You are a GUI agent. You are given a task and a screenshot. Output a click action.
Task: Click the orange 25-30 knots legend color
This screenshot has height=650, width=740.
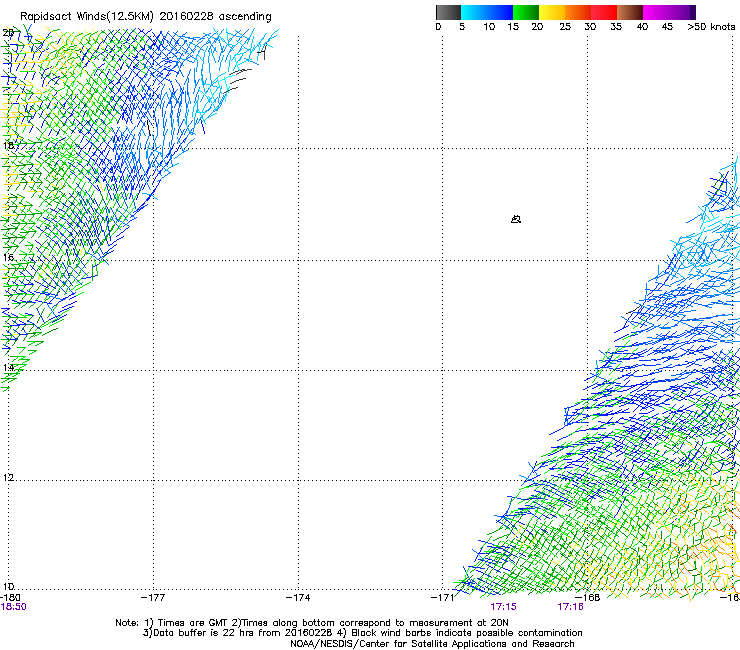pyautogui.click(x=578, y=12)
